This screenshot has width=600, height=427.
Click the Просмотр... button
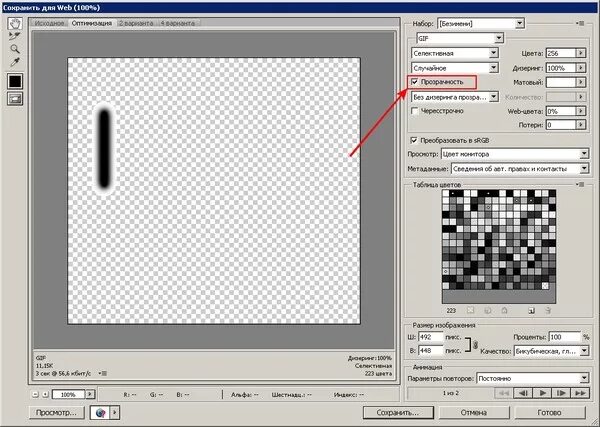[59, 412]
